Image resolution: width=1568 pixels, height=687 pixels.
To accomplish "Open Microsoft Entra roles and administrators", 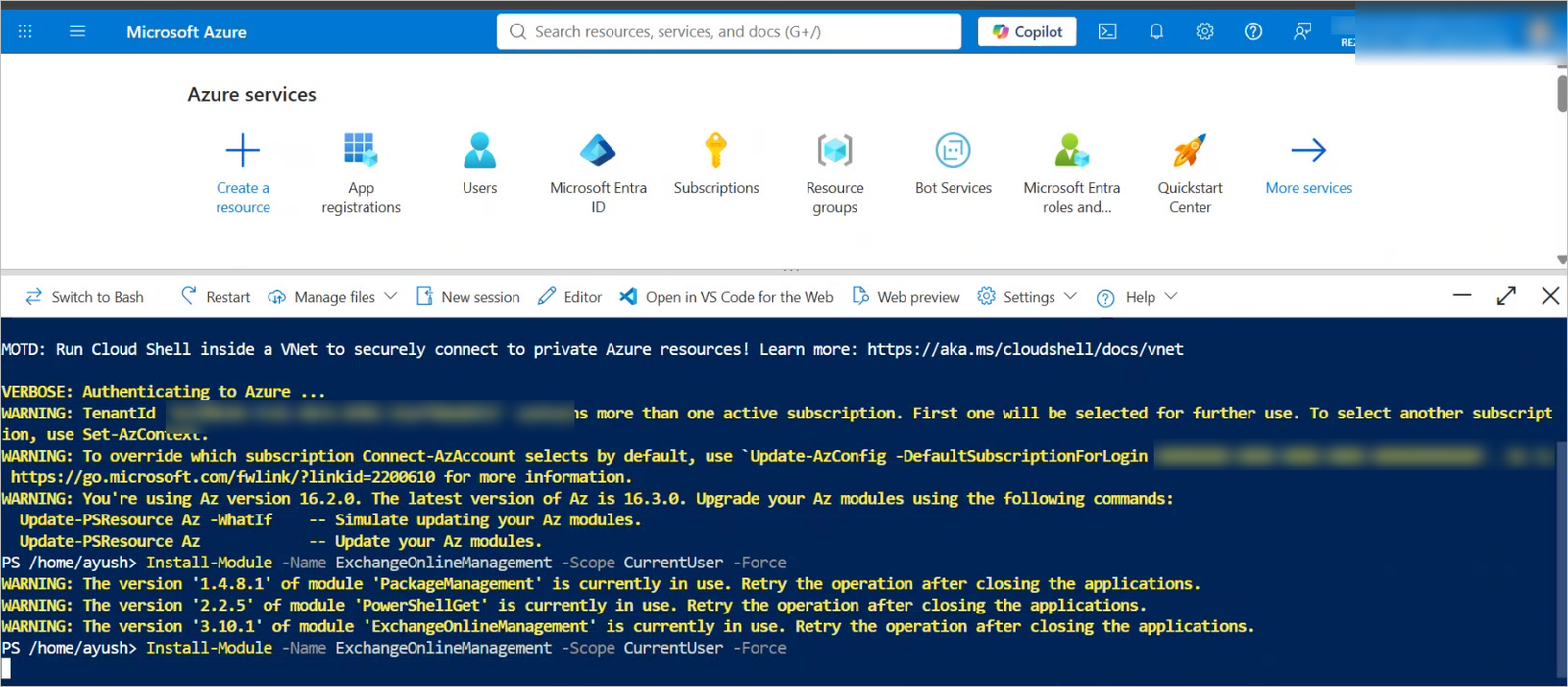I will tap(1072, 172).
